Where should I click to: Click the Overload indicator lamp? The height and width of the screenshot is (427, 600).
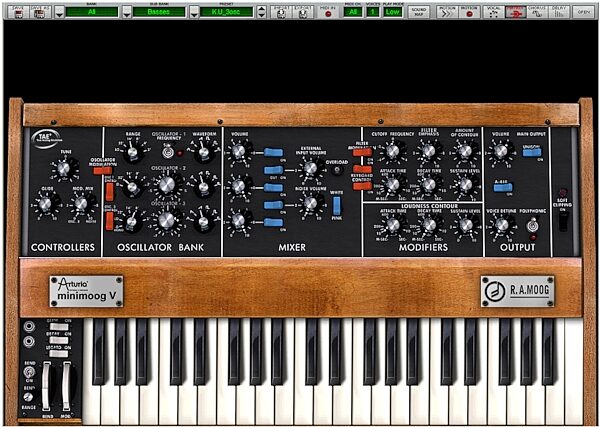coord(336,171)
